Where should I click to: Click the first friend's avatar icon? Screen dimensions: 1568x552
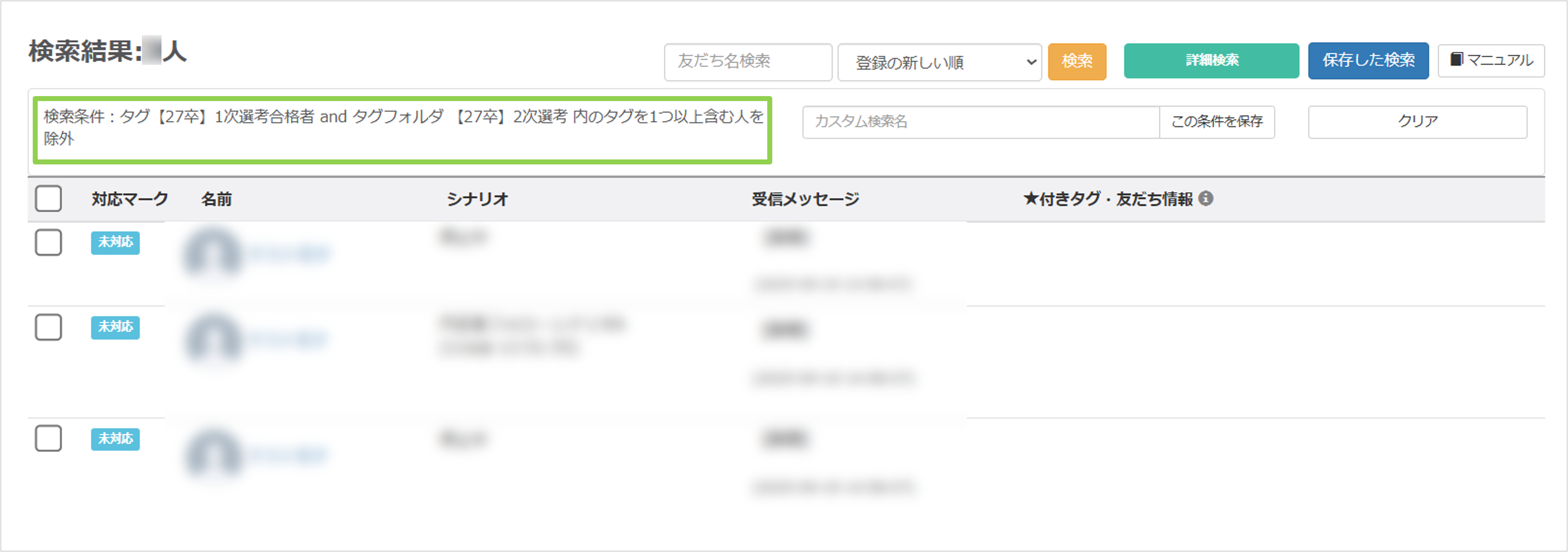(x=212, y=253)
